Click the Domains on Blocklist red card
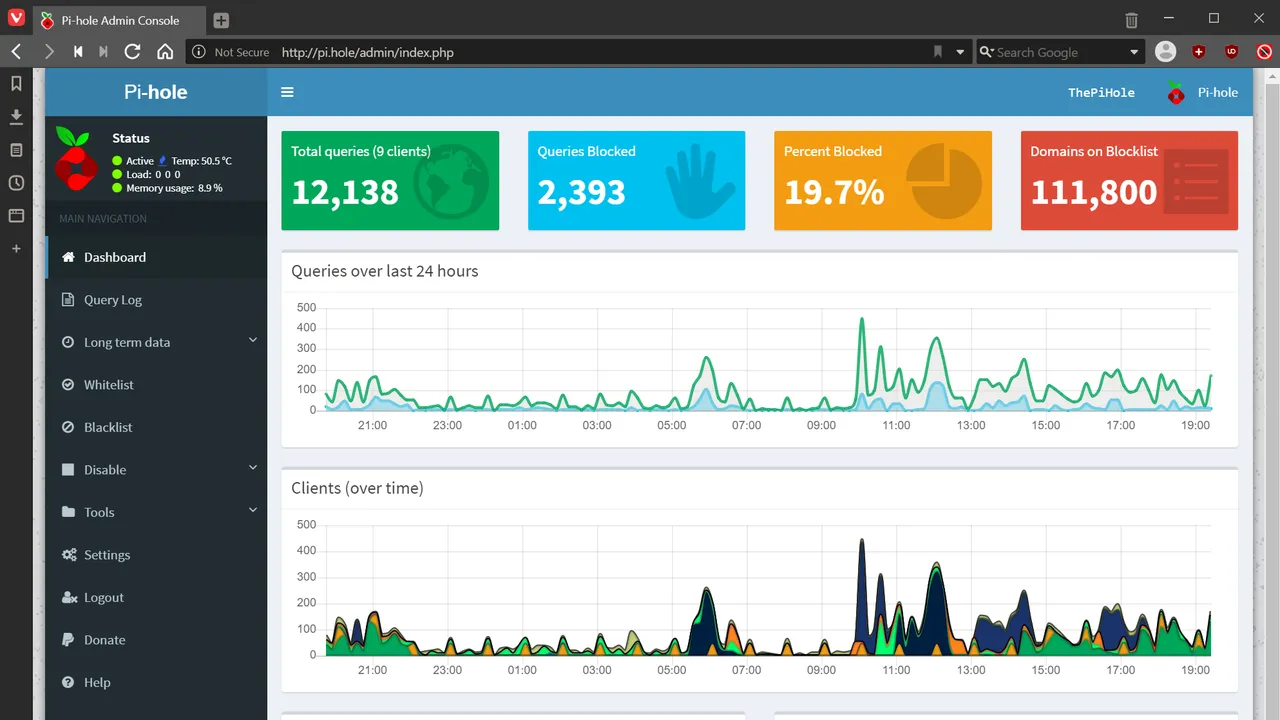Screen dimensions: 1280x720 point(1129,180)
